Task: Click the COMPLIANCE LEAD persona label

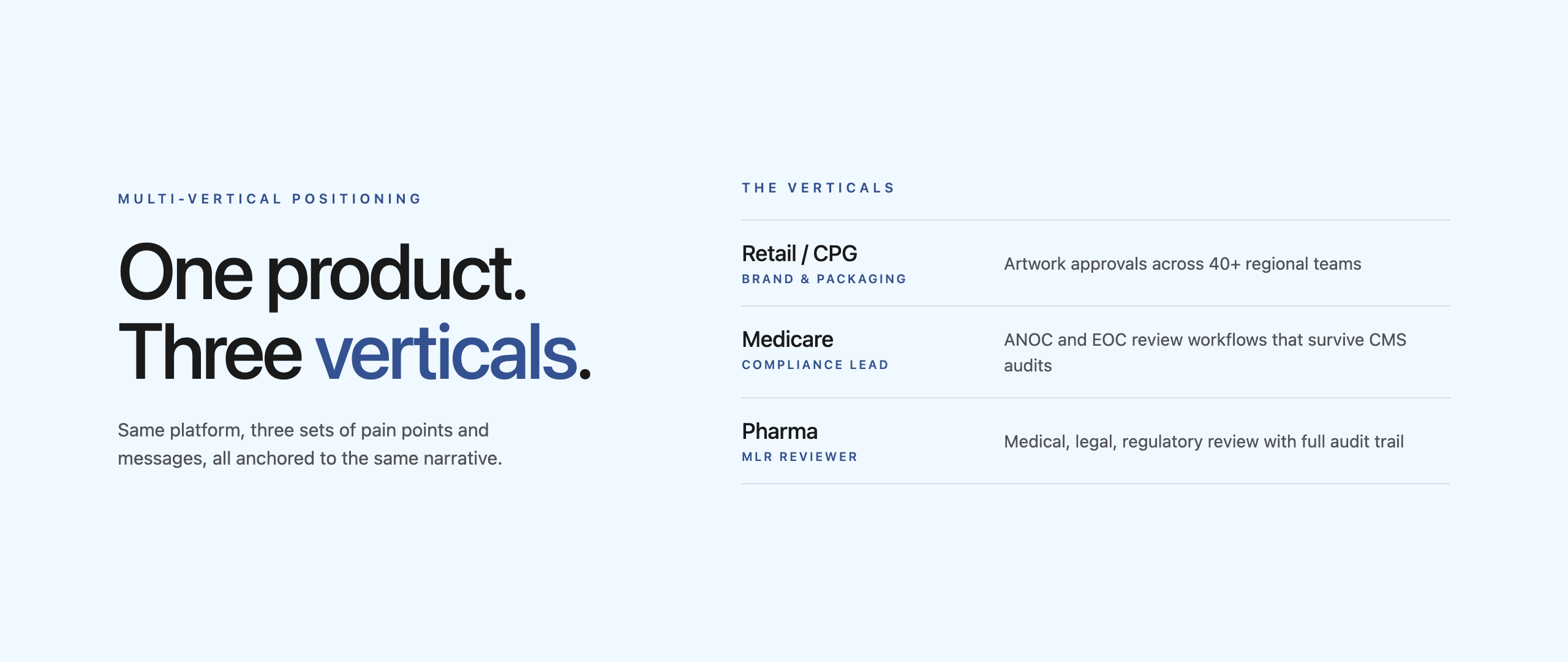Action: pyautogui.click(x=815, y=365)
